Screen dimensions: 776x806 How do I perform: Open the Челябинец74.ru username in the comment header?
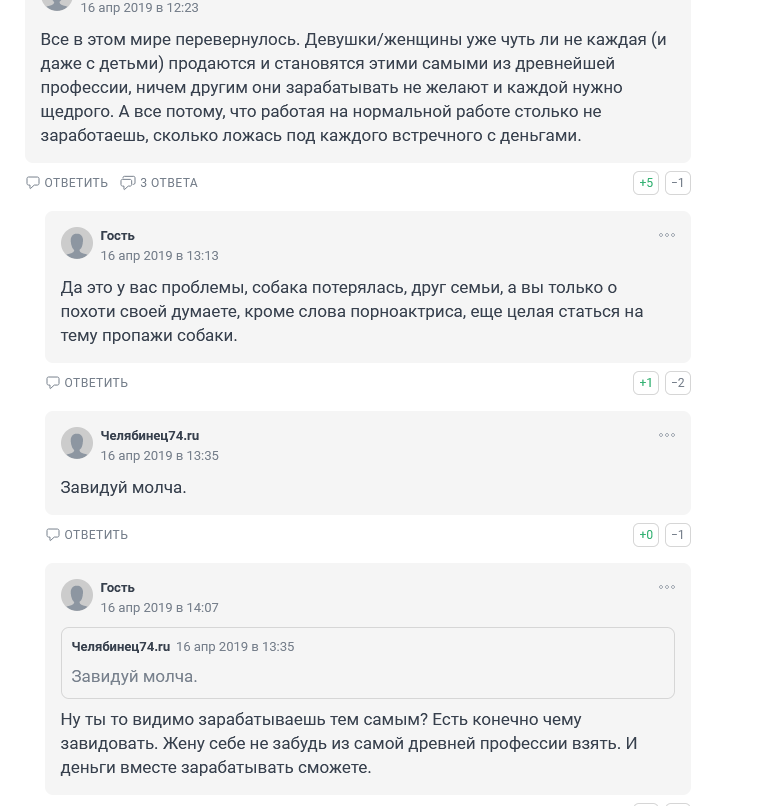150,435
